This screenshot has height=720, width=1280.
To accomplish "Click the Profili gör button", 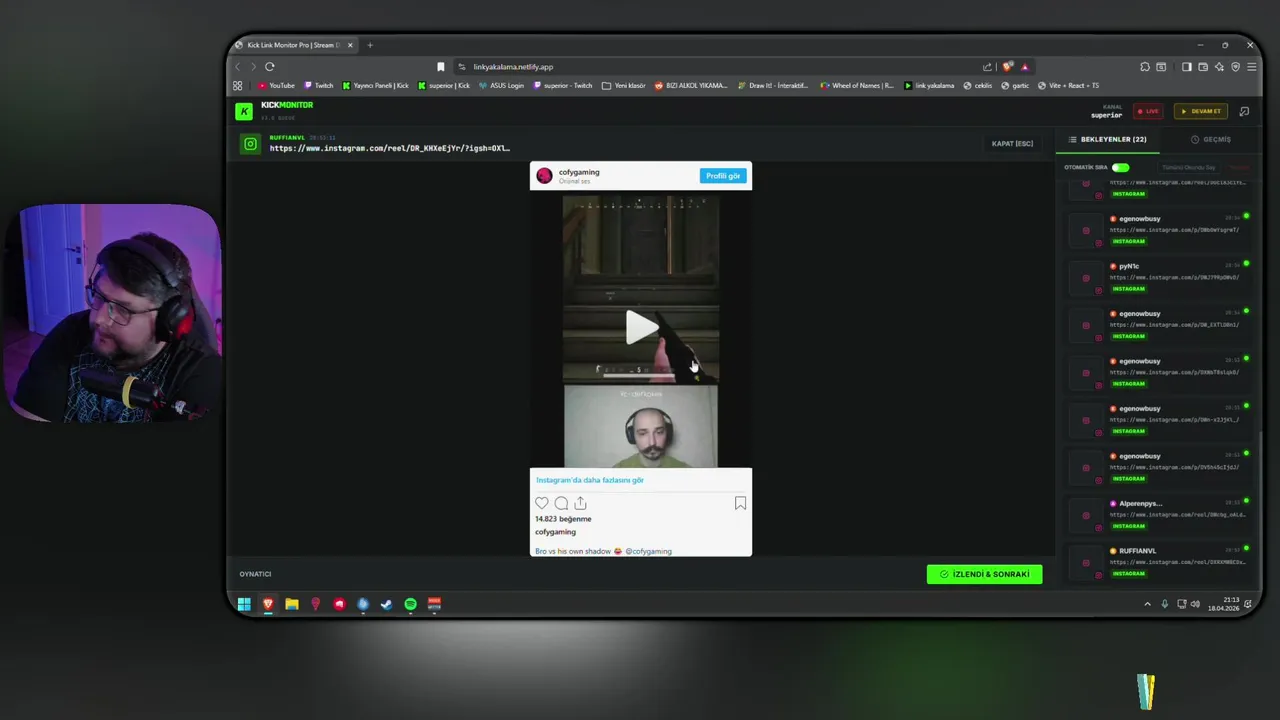I will (723, 176).
